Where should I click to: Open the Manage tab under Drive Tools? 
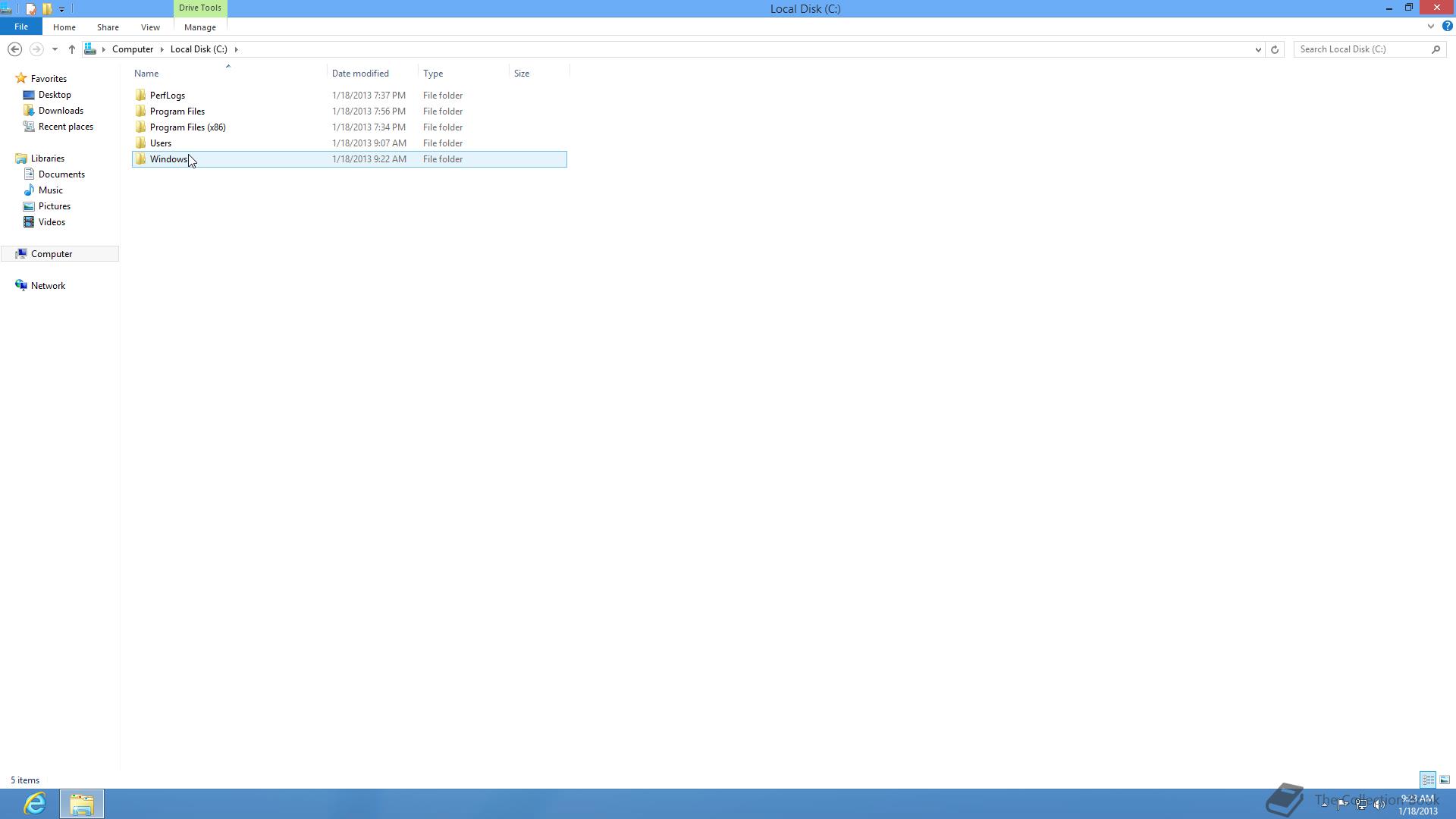tap(199, 27)
